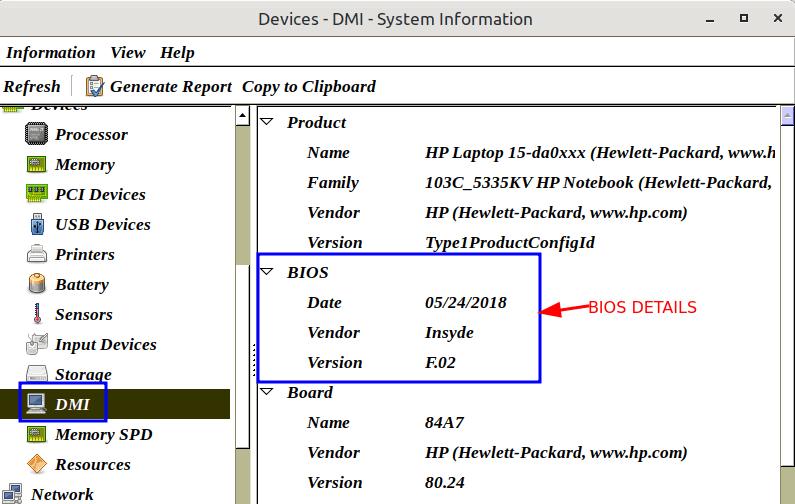Click the details pane scrollbar up arrow
Viewport: 795px width, 504px height.
787,116
